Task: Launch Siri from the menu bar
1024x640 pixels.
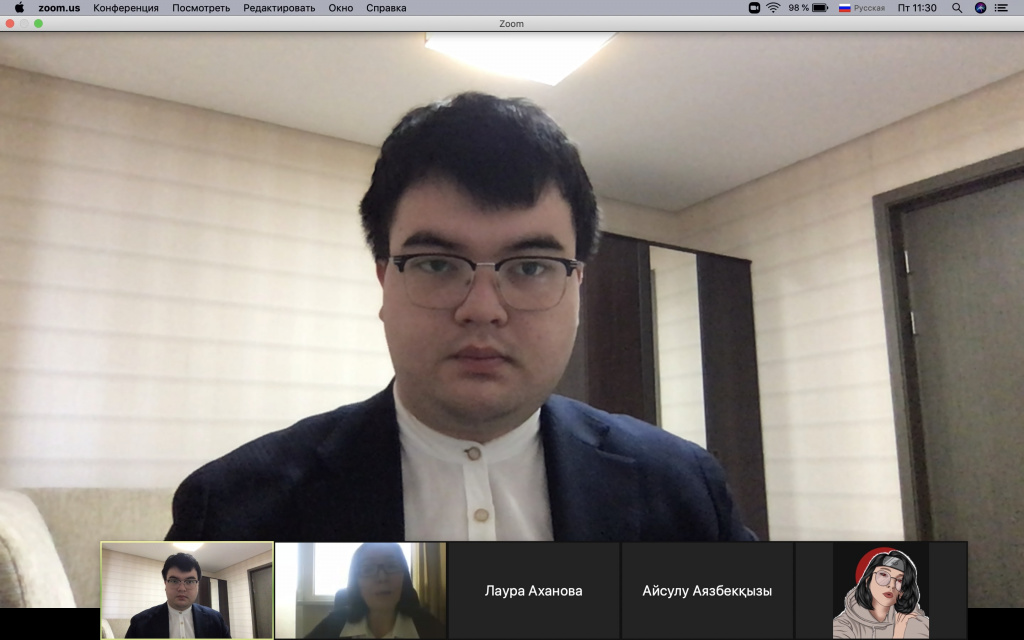Action: tap(980, 8)
